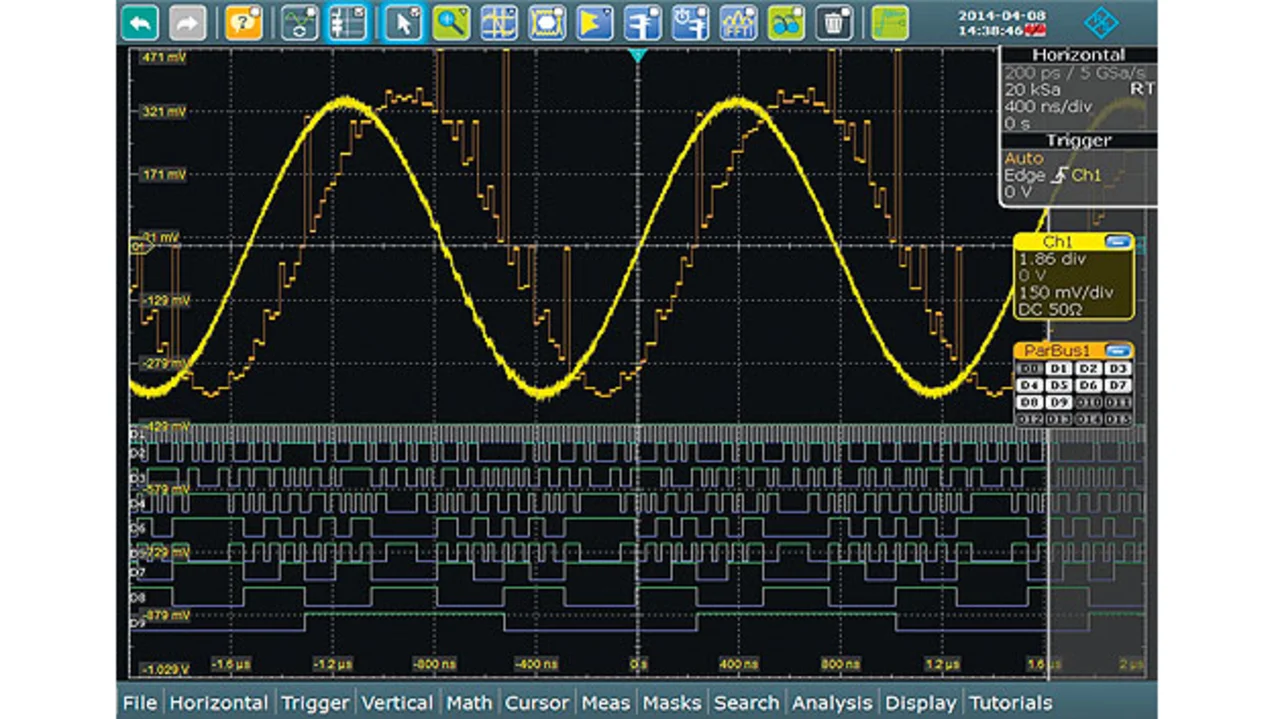The height and width of the screenshot is (719, 1280).
Task: Toggle the highlighted signal-bar layout icon
Action: (347, 22)
